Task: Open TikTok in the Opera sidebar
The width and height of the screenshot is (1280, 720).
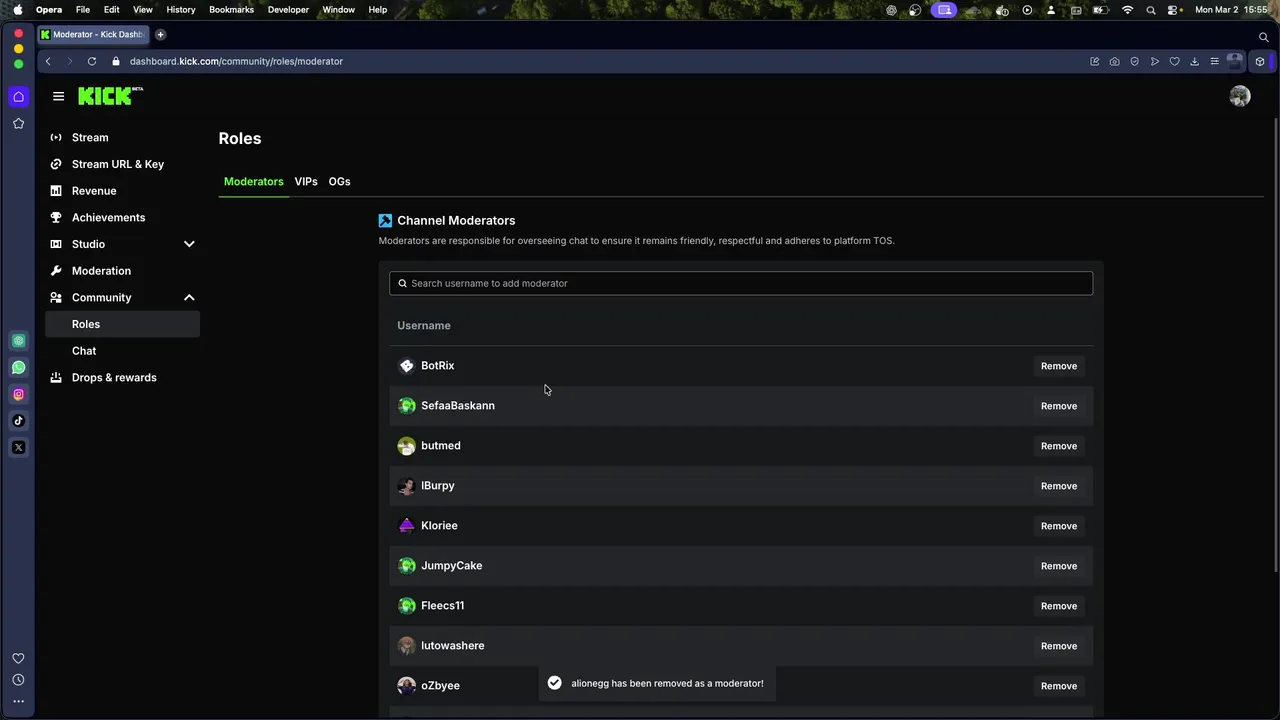Action: point(18,421)
